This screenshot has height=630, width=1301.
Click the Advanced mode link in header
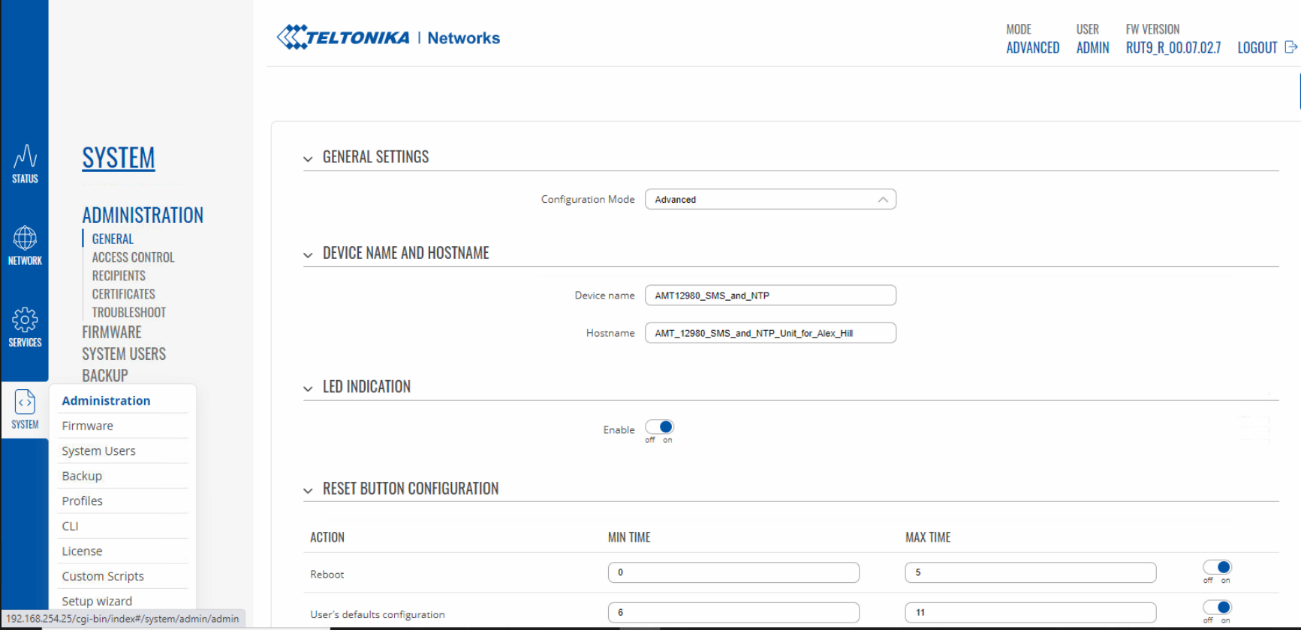pyautogui.click(x=1032, y=48)
